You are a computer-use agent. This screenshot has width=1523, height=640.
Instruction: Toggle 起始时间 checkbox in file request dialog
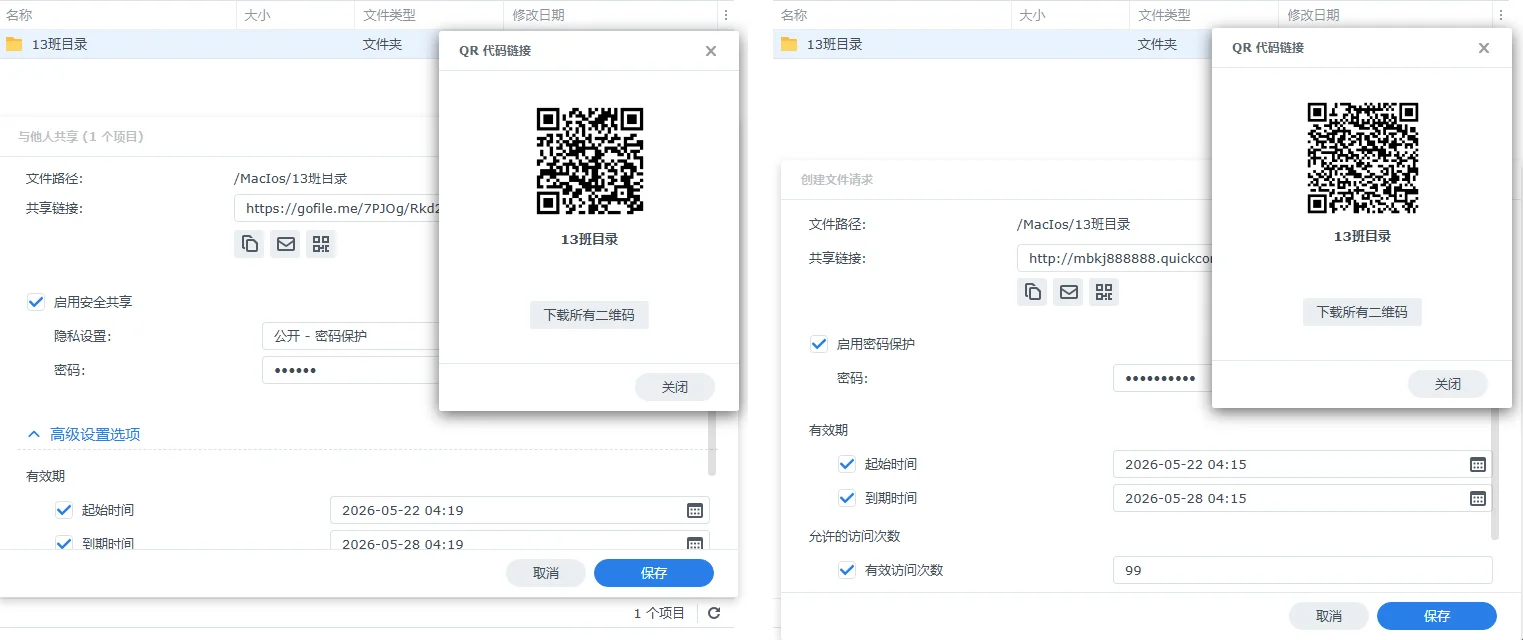tap(847, 464)
